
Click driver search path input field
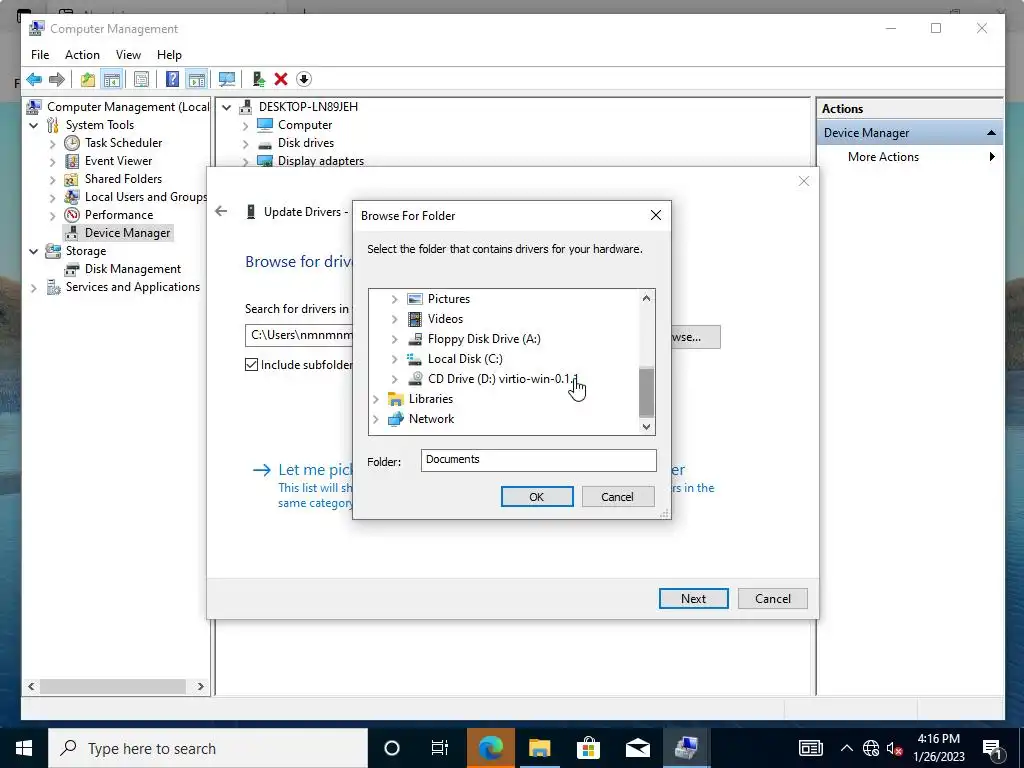299,336
